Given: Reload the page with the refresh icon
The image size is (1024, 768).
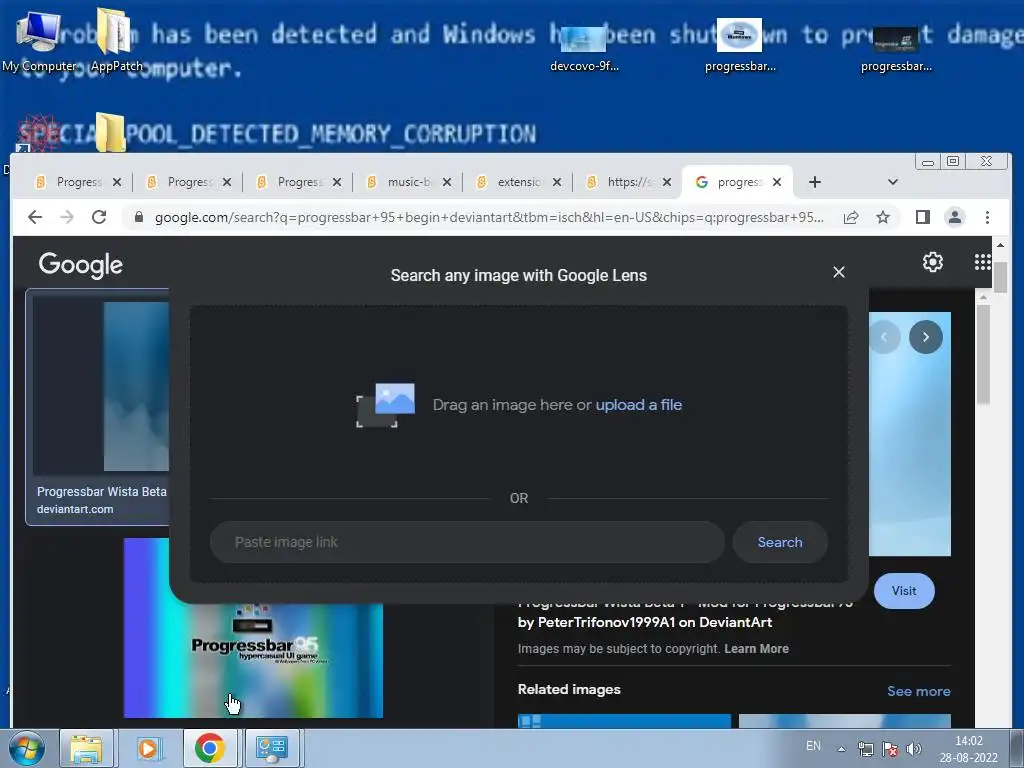Looking at the screenshot, I should click(x=99, y=217).
